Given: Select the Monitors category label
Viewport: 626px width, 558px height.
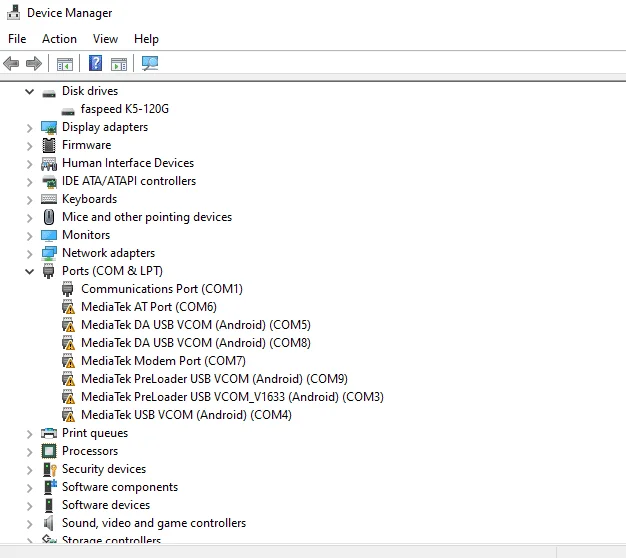Looking at the screenshot, I should 86,235.
